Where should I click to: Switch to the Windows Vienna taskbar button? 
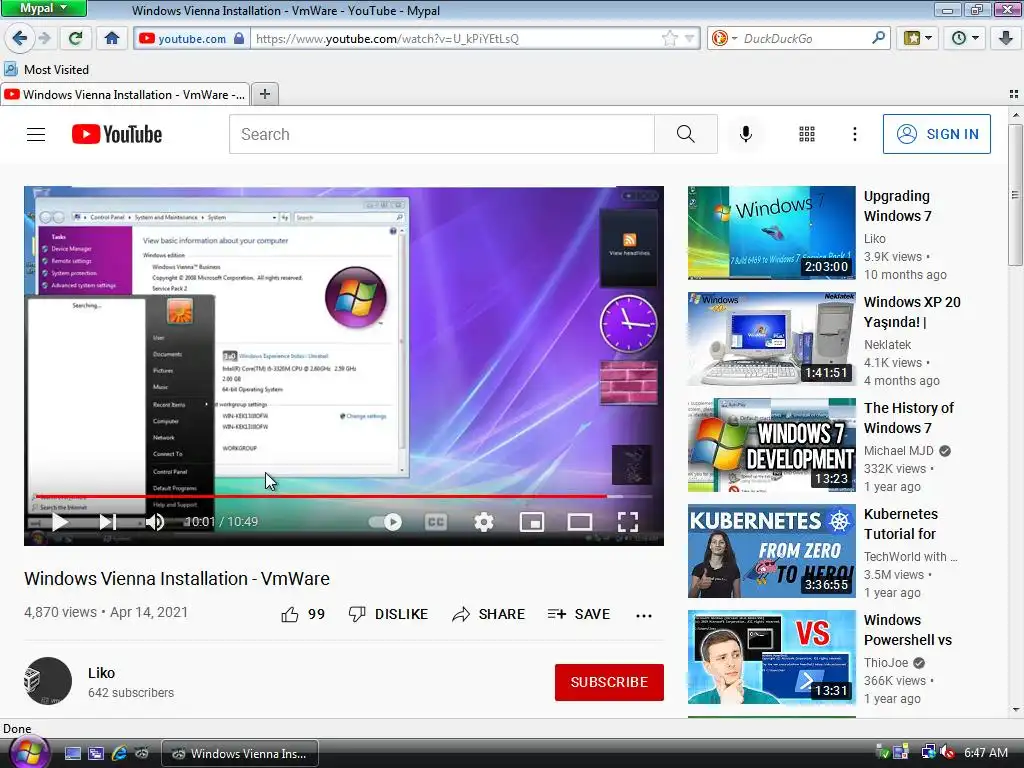(x=240, y=753)
